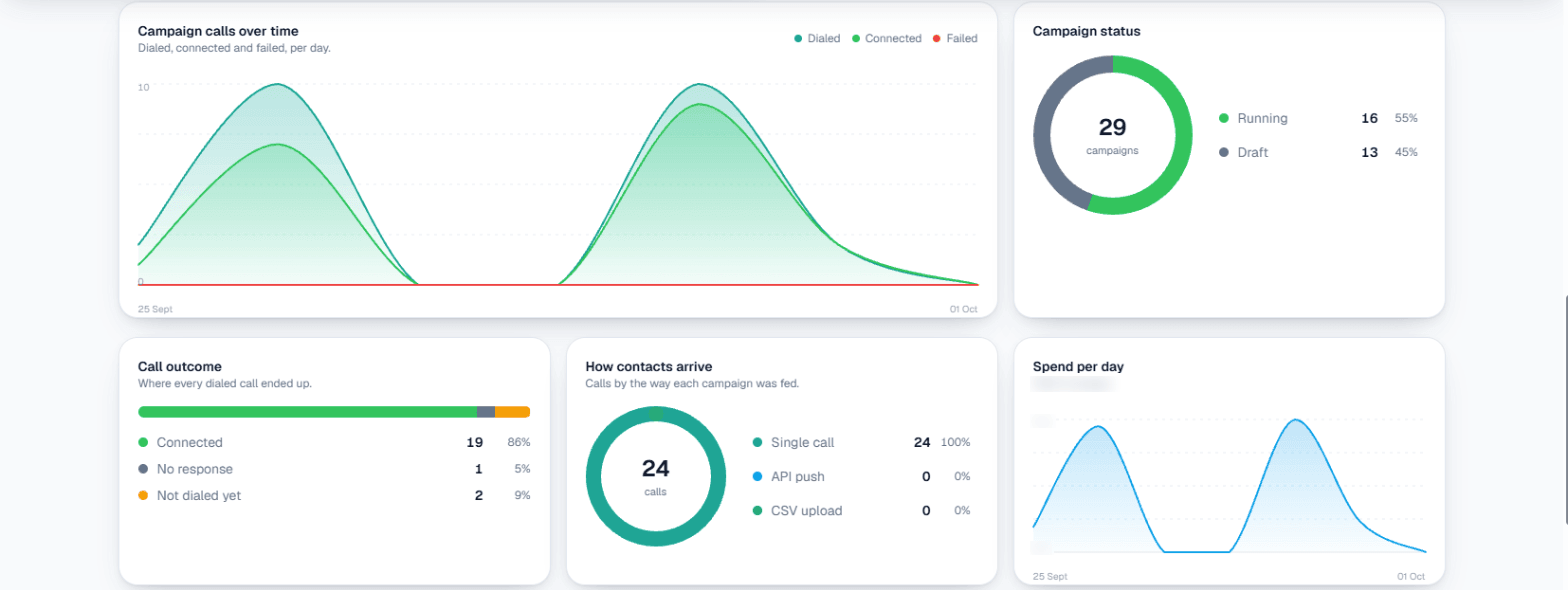The width and height of the screenshot is (1568, 590).
Task: Select the Running row in Campaign status
Action: click(1318, 118)
